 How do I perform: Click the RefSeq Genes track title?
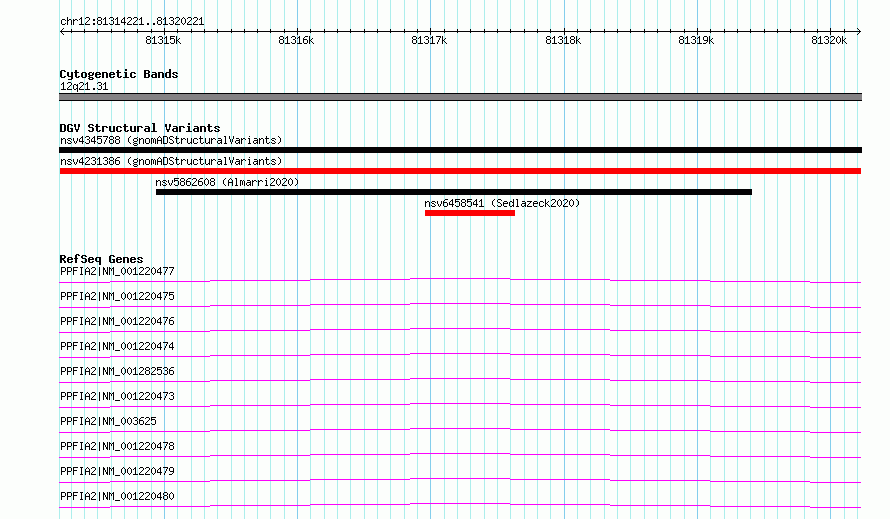tap(101, 260)
